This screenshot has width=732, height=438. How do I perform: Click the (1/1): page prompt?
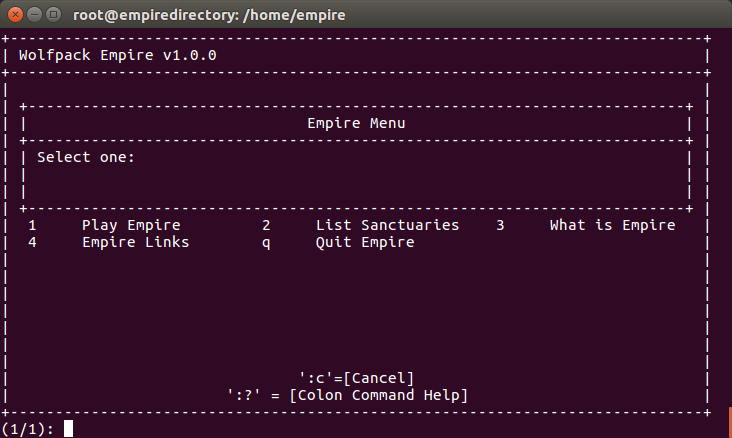[28, 429]
